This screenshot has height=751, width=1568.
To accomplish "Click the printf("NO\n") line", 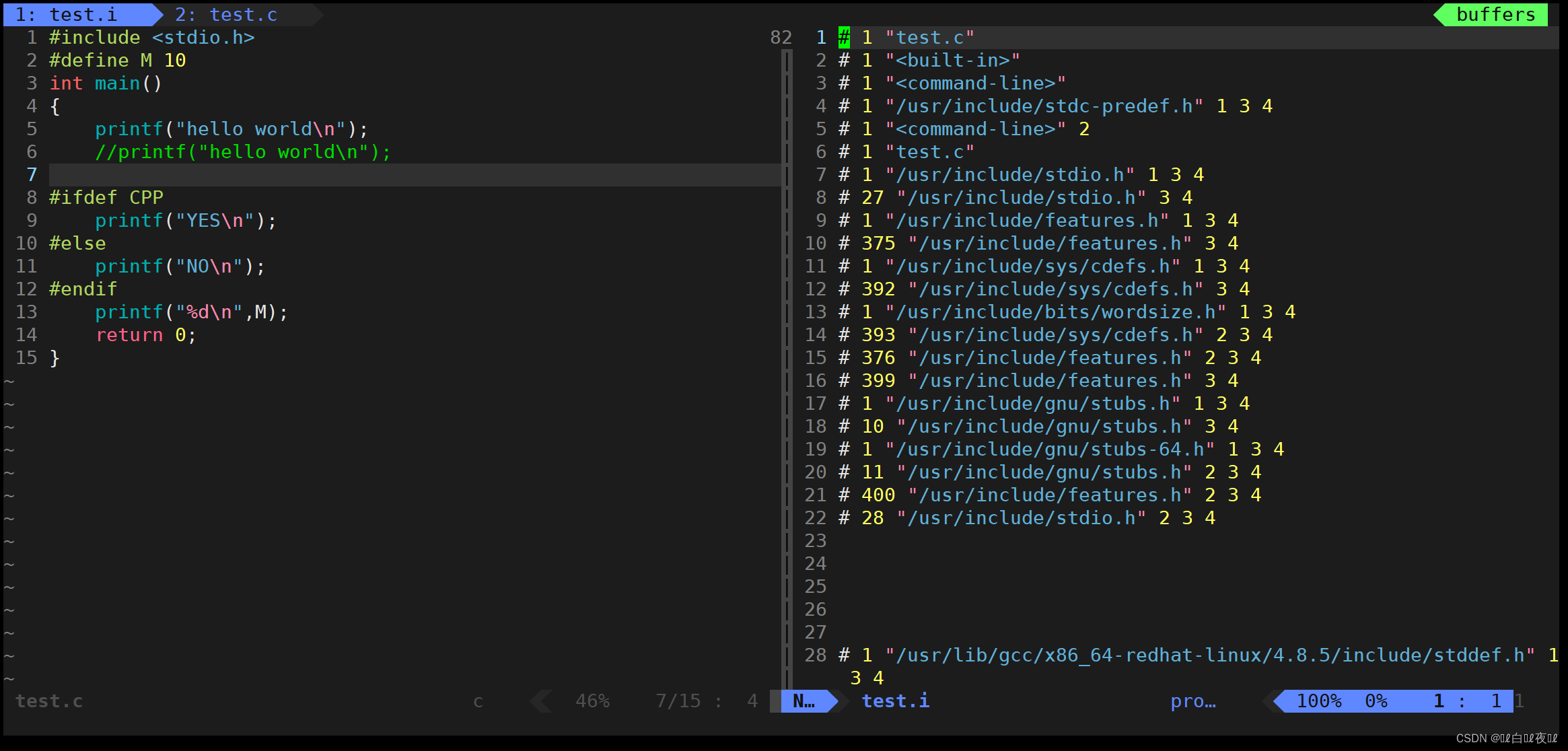I will [x=180, y=266].
